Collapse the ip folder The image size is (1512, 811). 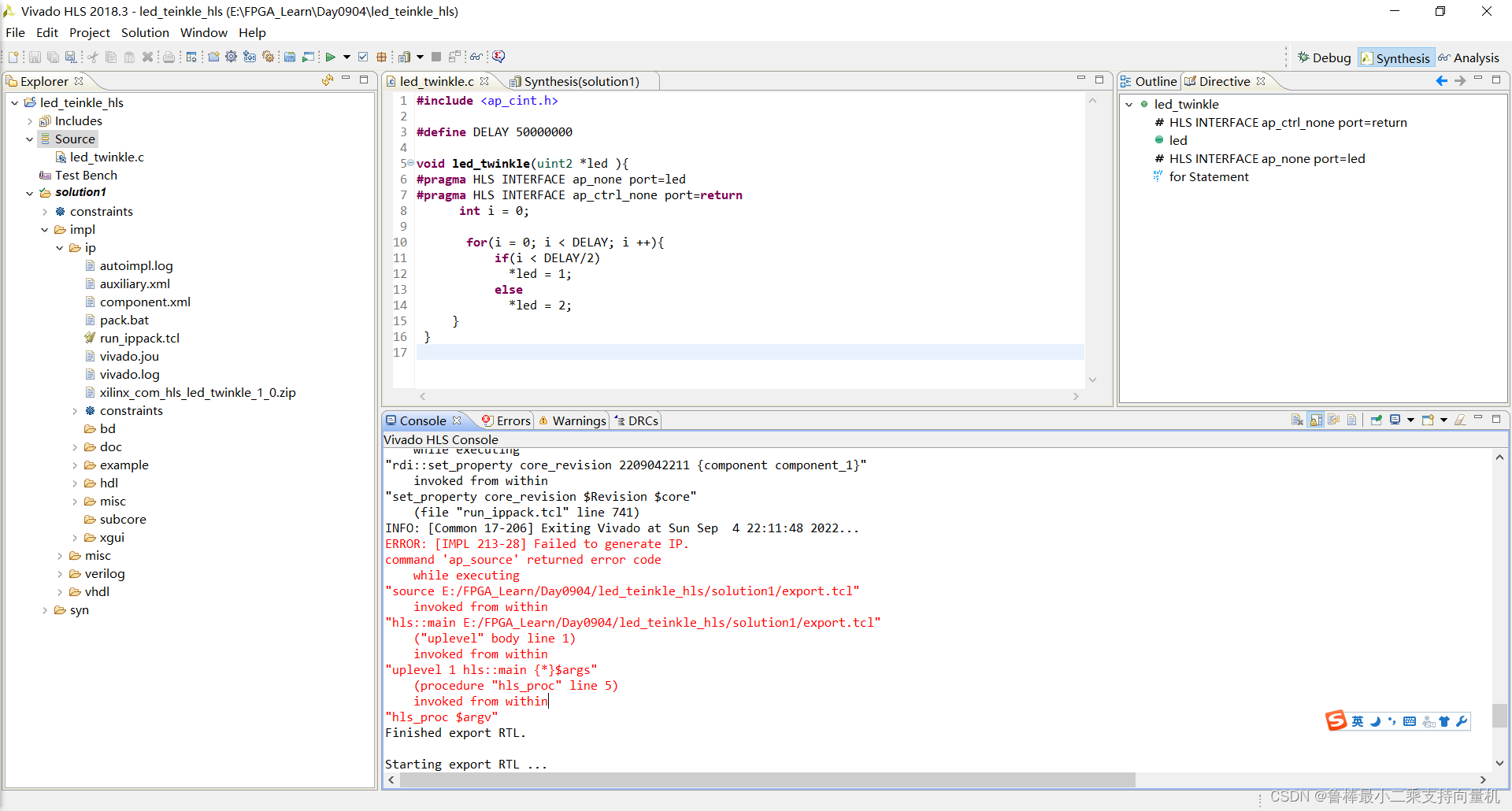point(60,248)
